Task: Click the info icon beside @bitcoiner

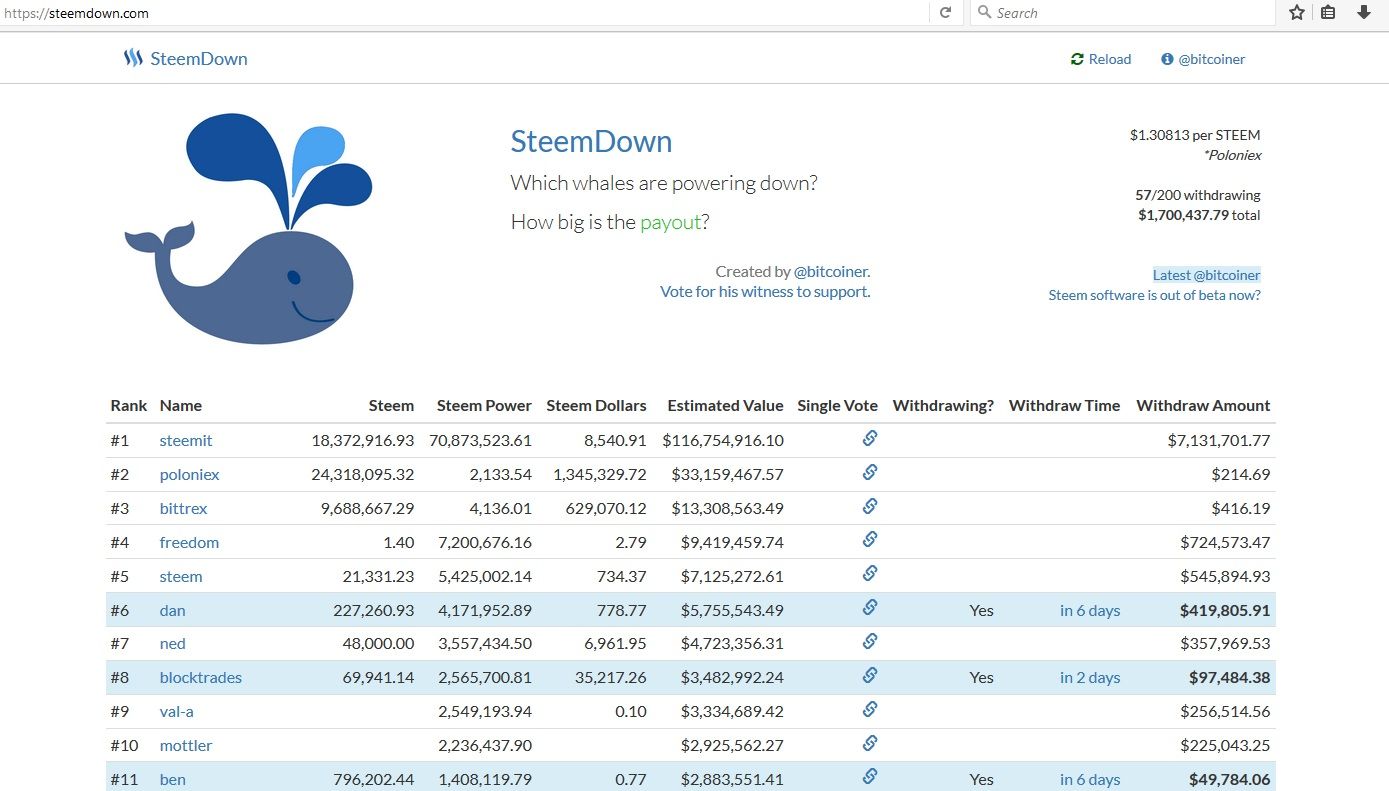Action: (x=1166, y=59)
